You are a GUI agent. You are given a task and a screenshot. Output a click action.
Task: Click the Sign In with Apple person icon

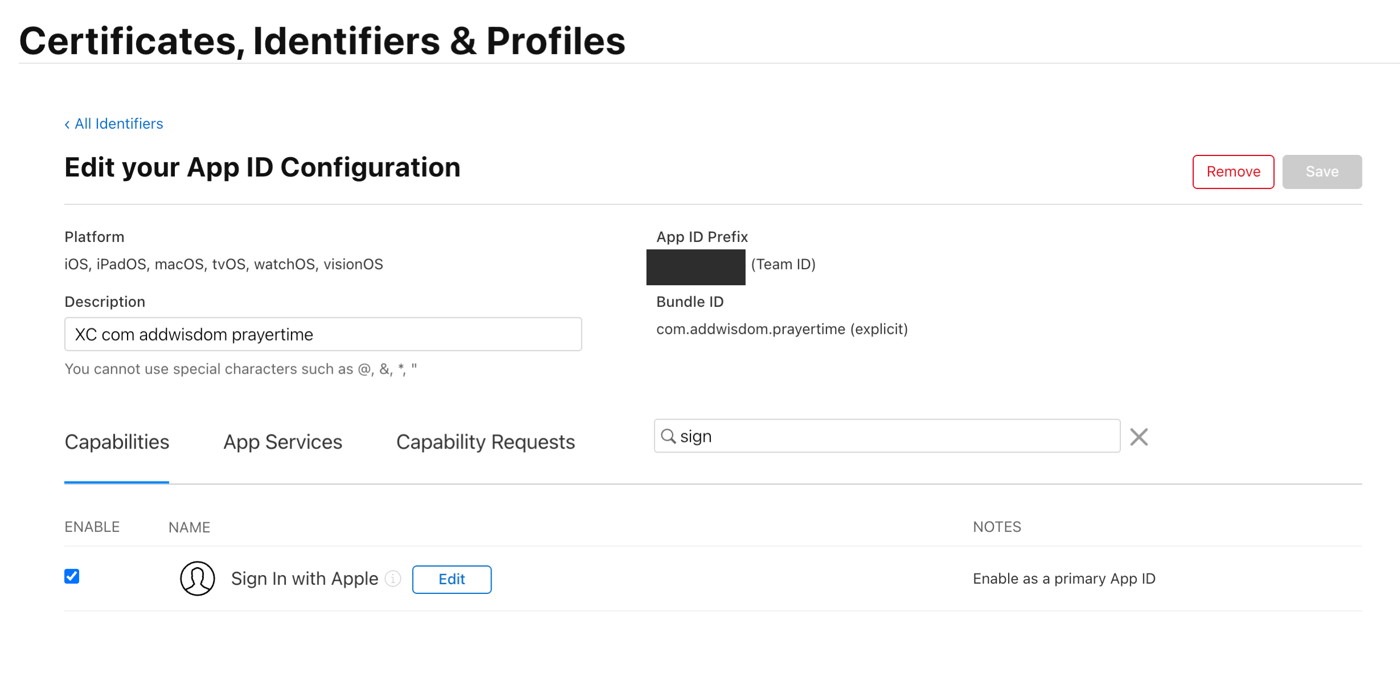[197, 578]
